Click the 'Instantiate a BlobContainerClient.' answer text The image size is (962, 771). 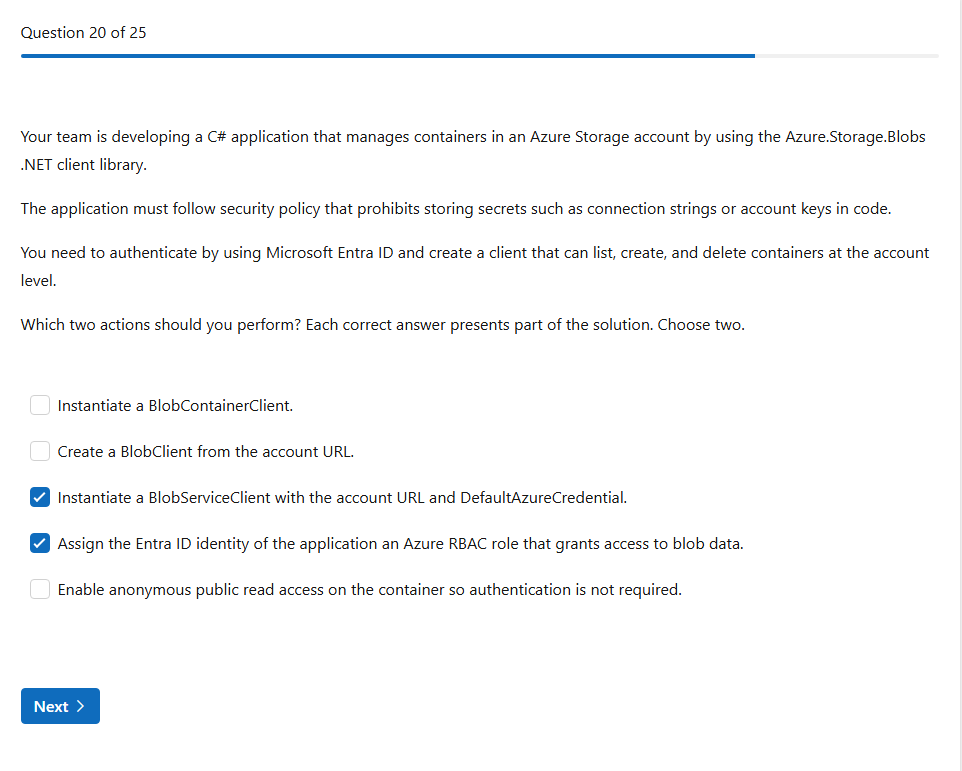[x=175, y=406]
